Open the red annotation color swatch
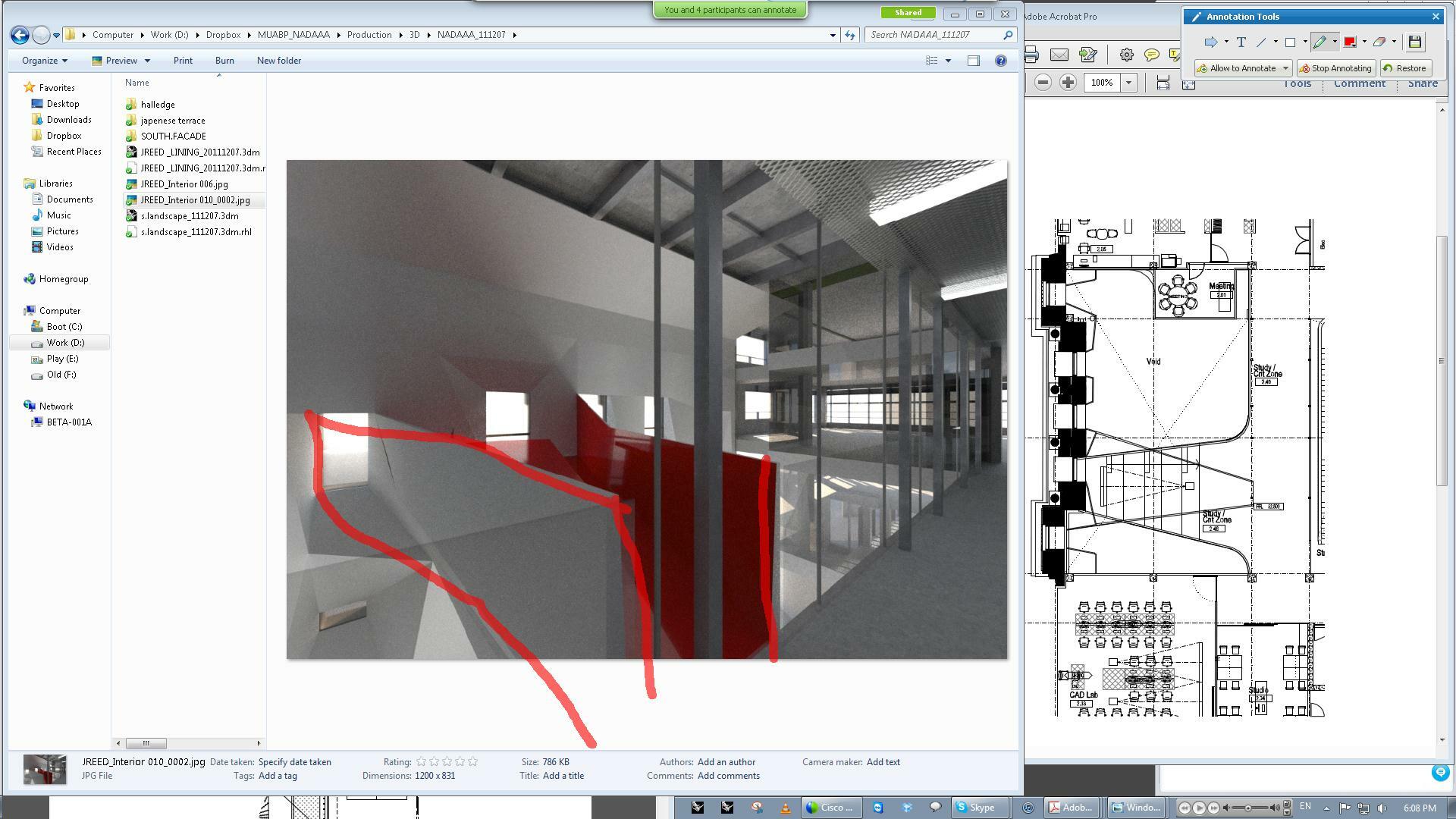The image size is (1456, 819). coord(1350,42)
